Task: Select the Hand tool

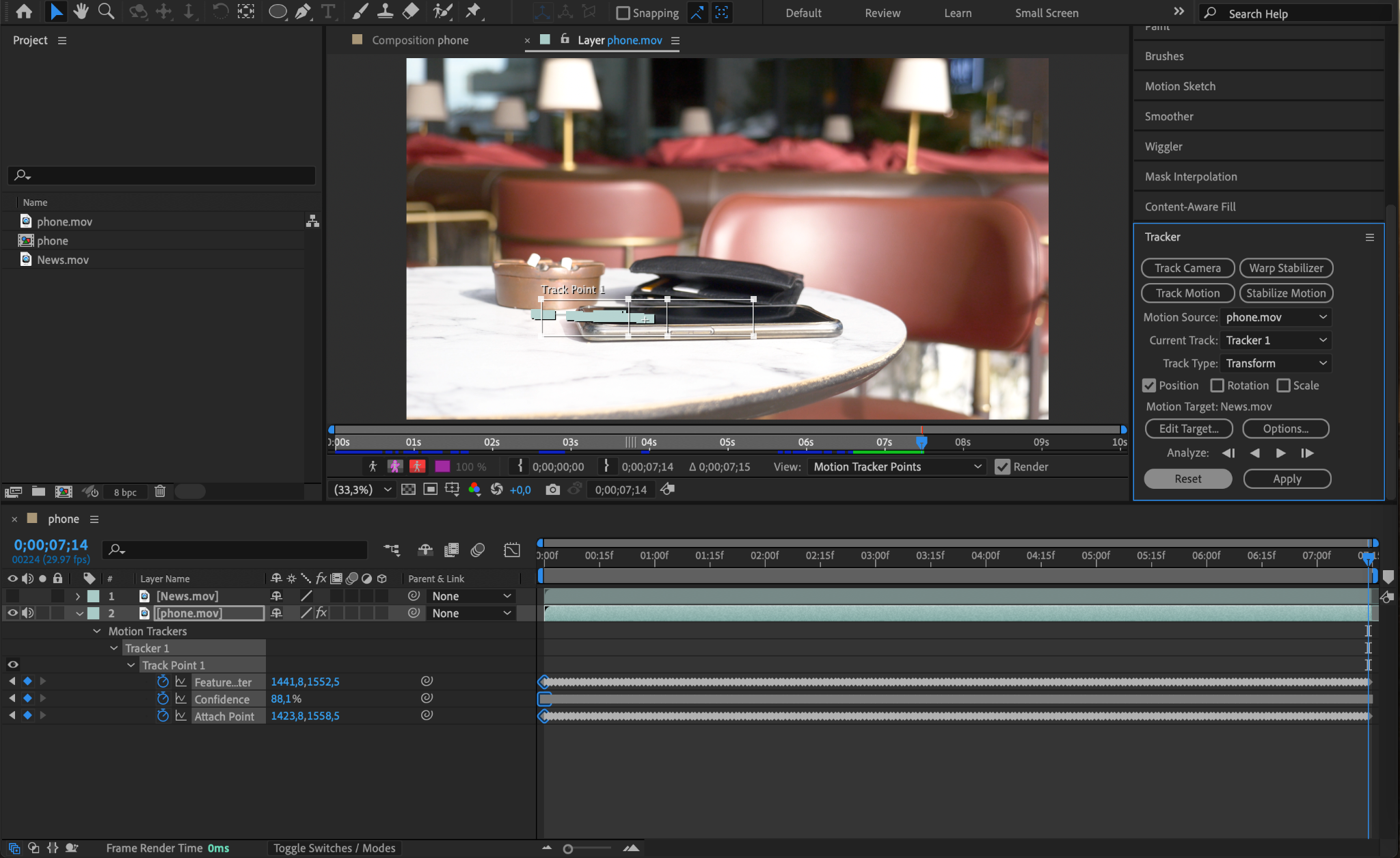Action: 81,12
